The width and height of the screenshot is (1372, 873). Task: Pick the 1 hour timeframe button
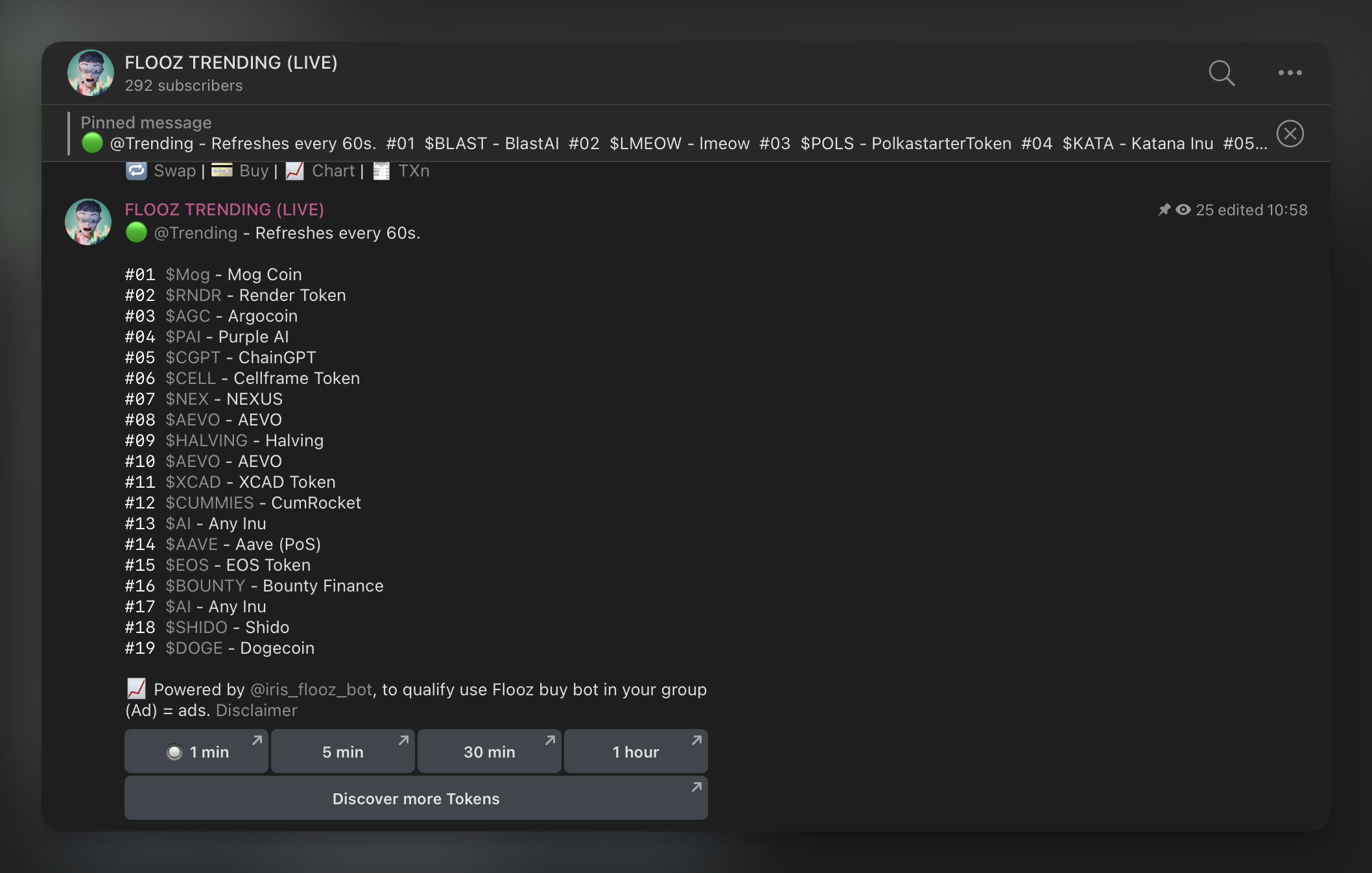click(x=635, y=752)
